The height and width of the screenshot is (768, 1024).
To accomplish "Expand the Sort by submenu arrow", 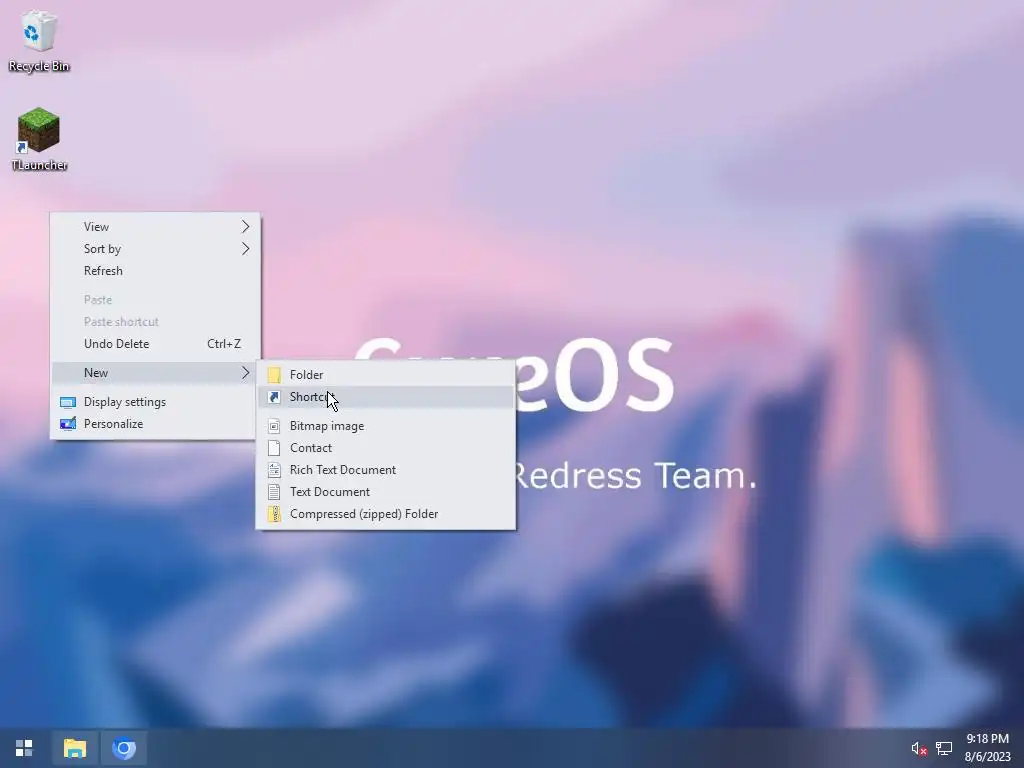I will (x=246, y=249).
